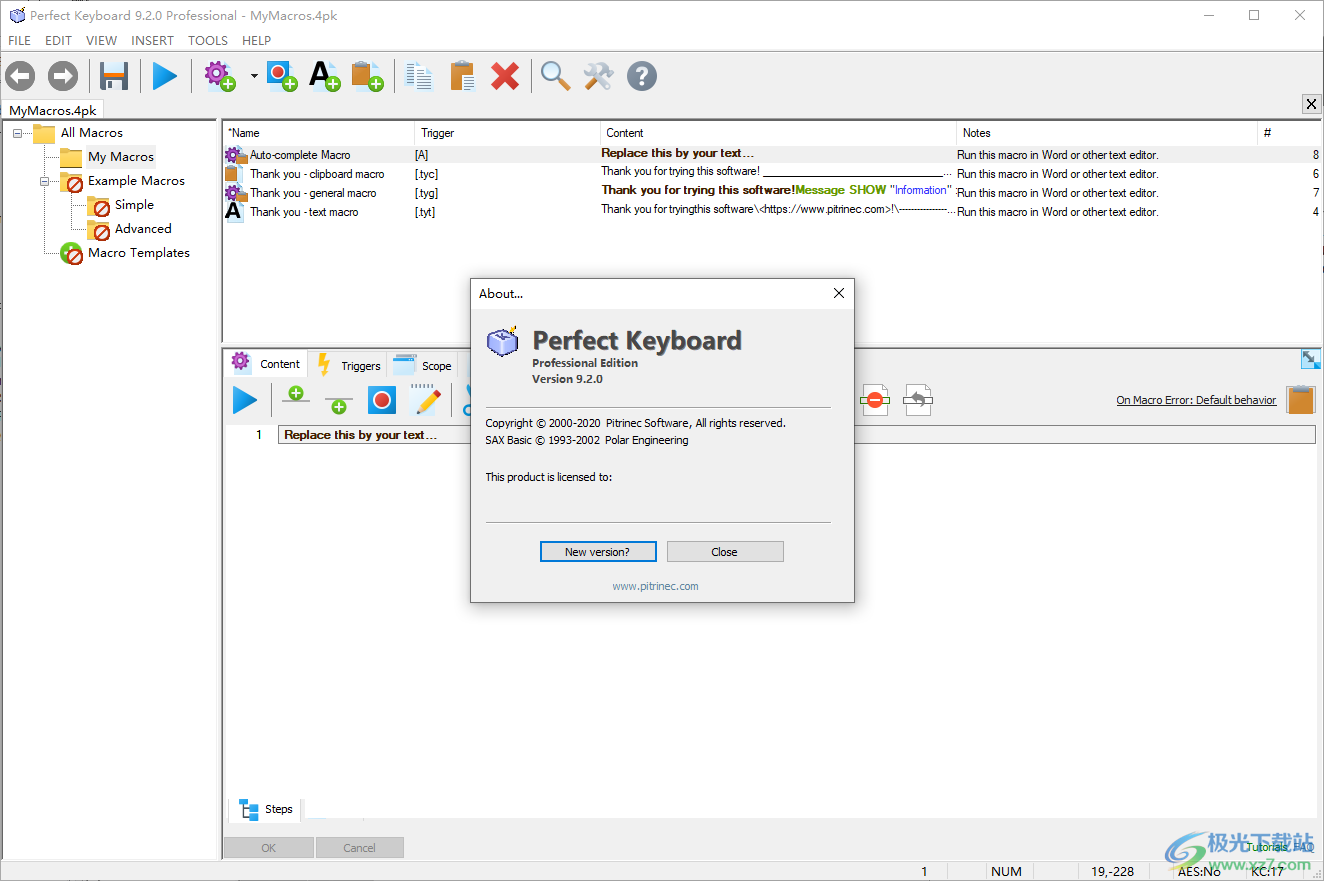Click the New text macro A icon
1324x881 pixels.
pyautogui.click(x=324, y=75)
